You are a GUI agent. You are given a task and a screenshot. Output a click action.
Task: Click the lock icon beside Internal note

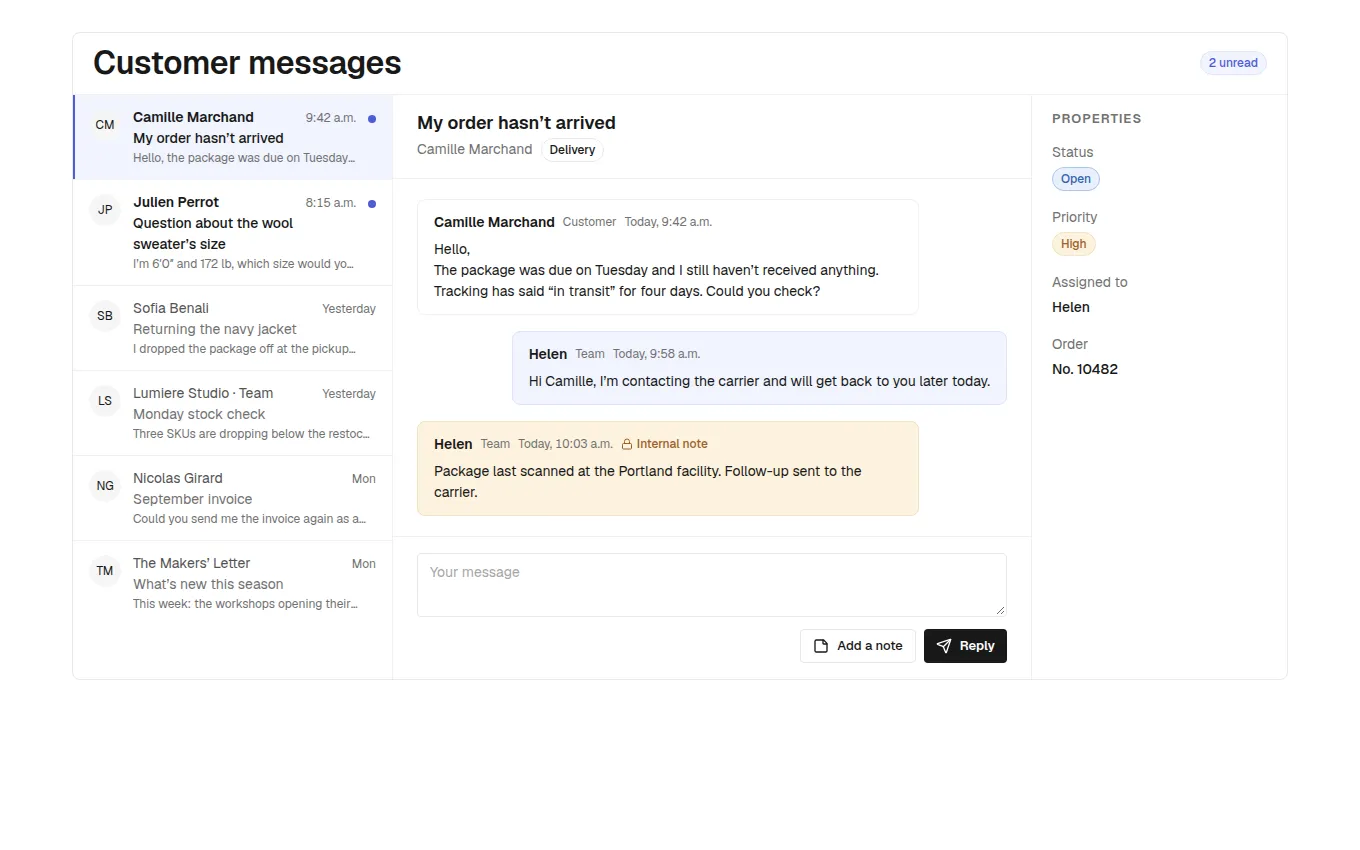pyautogui.click(x=627, y=444)
